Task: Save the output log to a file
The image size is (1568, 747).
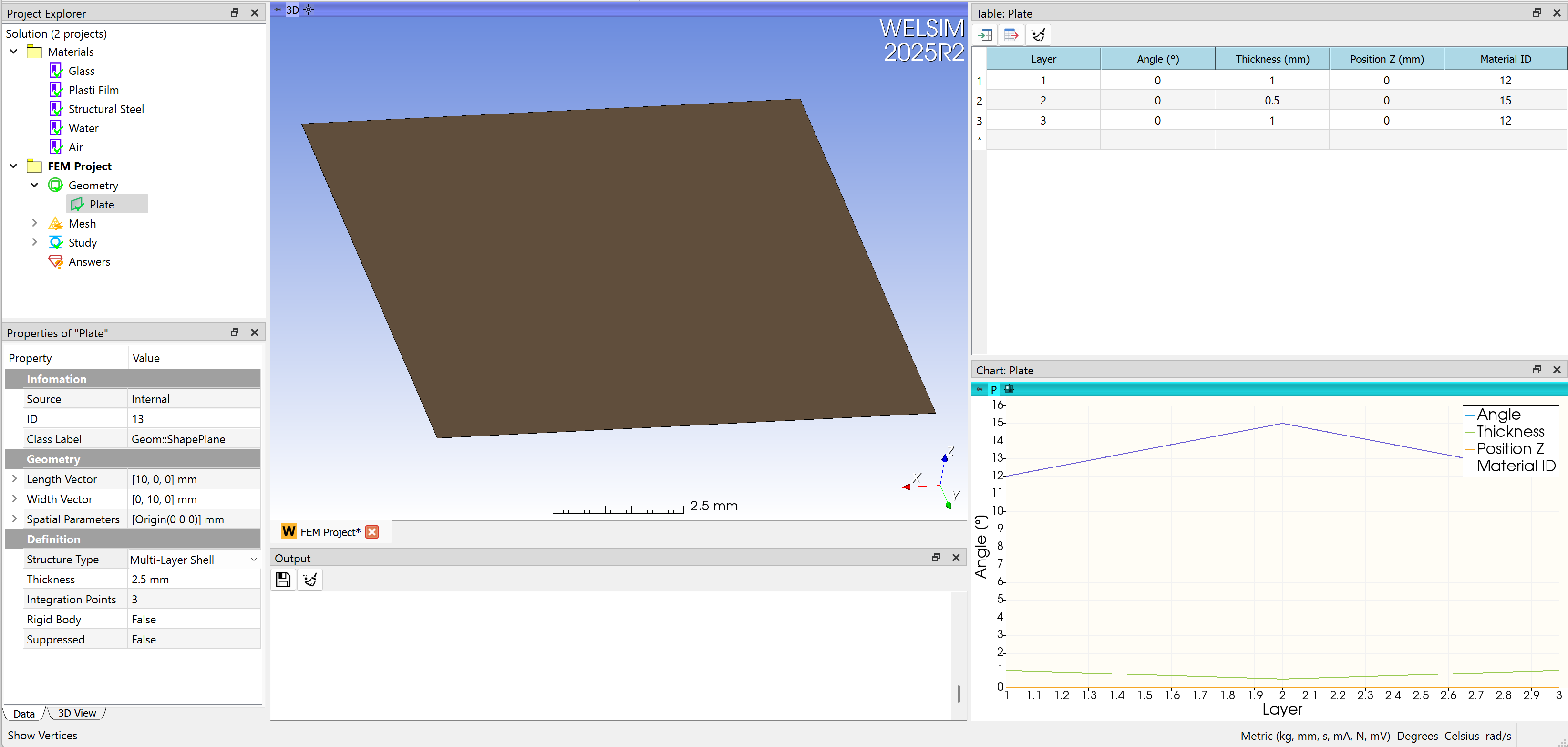Action: 282,579
